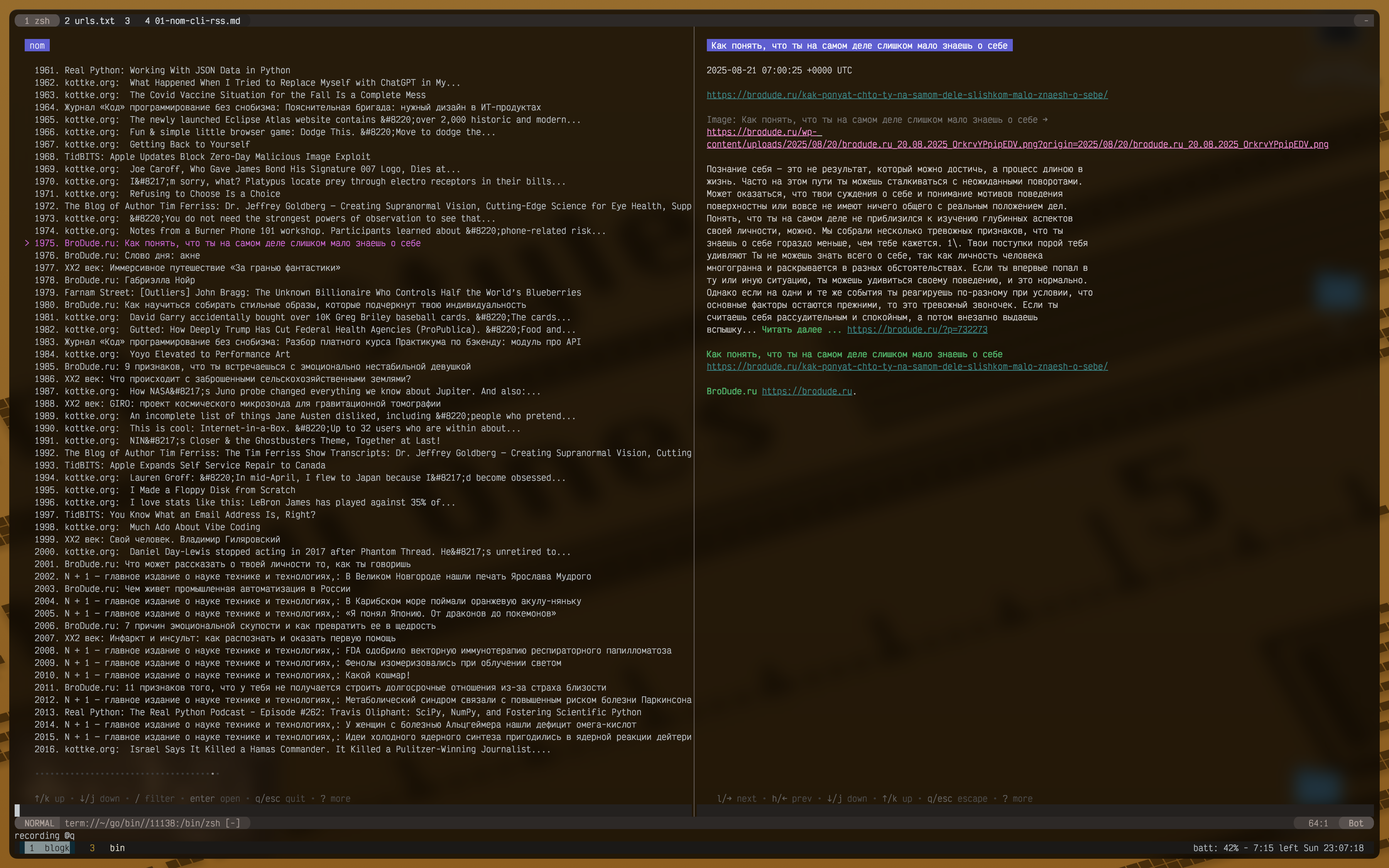Select item 1976 Слово дня: акне
This screenshot has height=868, width=1389.
[x=117, y=255]
